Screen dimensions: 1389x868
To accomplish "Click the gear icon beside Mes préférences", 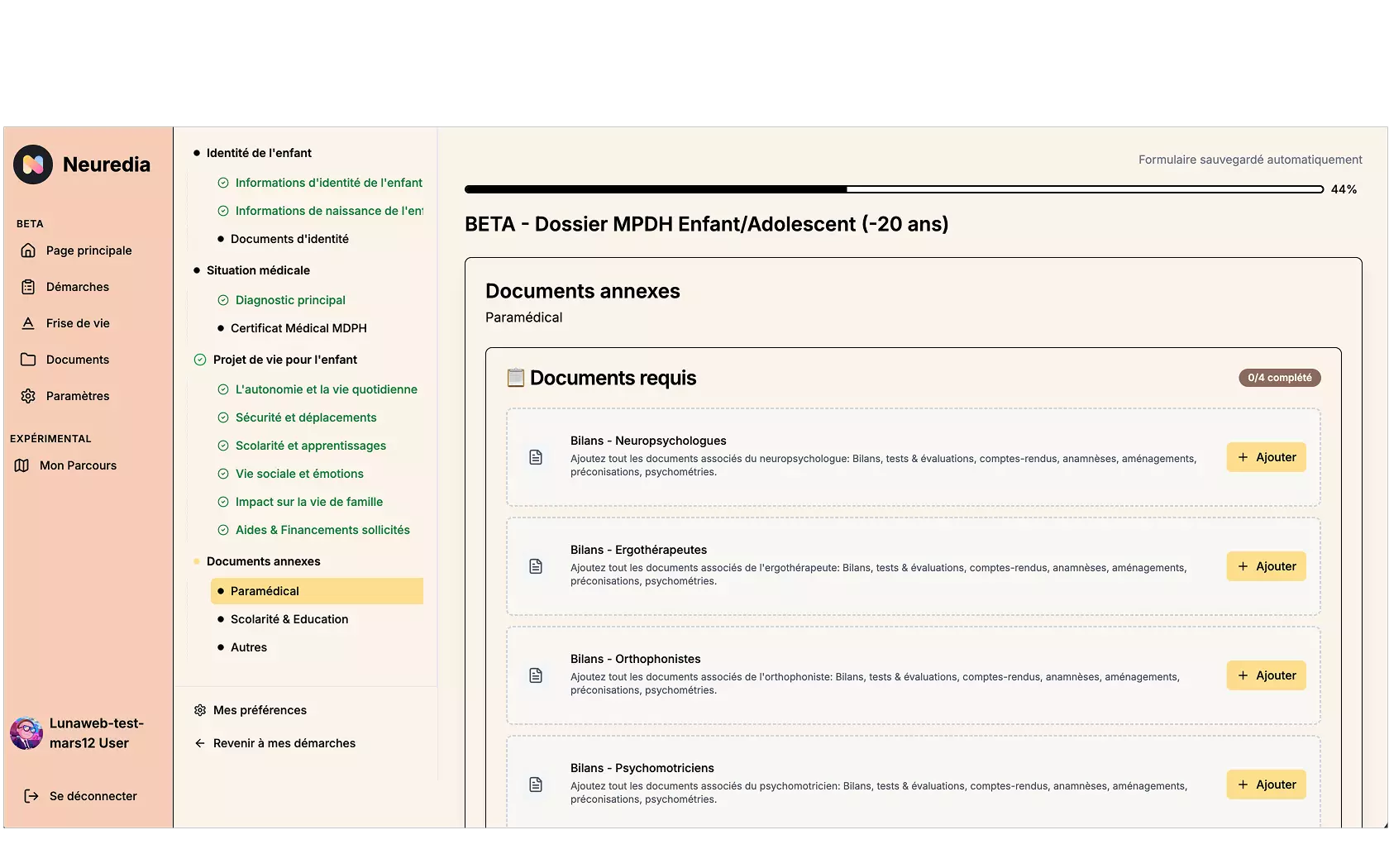I will coord(200,710).
